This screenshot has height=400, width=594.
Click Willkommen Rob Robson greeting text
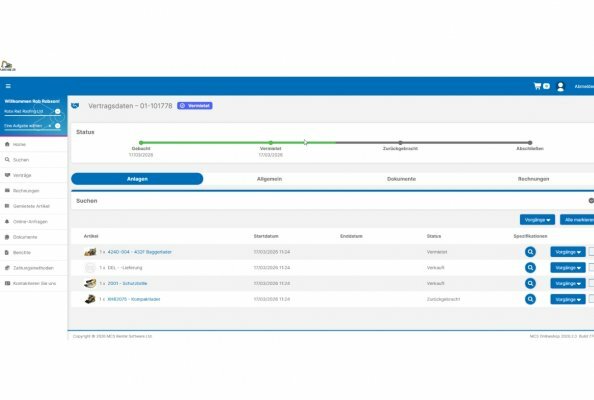click(x=32, y=102)
